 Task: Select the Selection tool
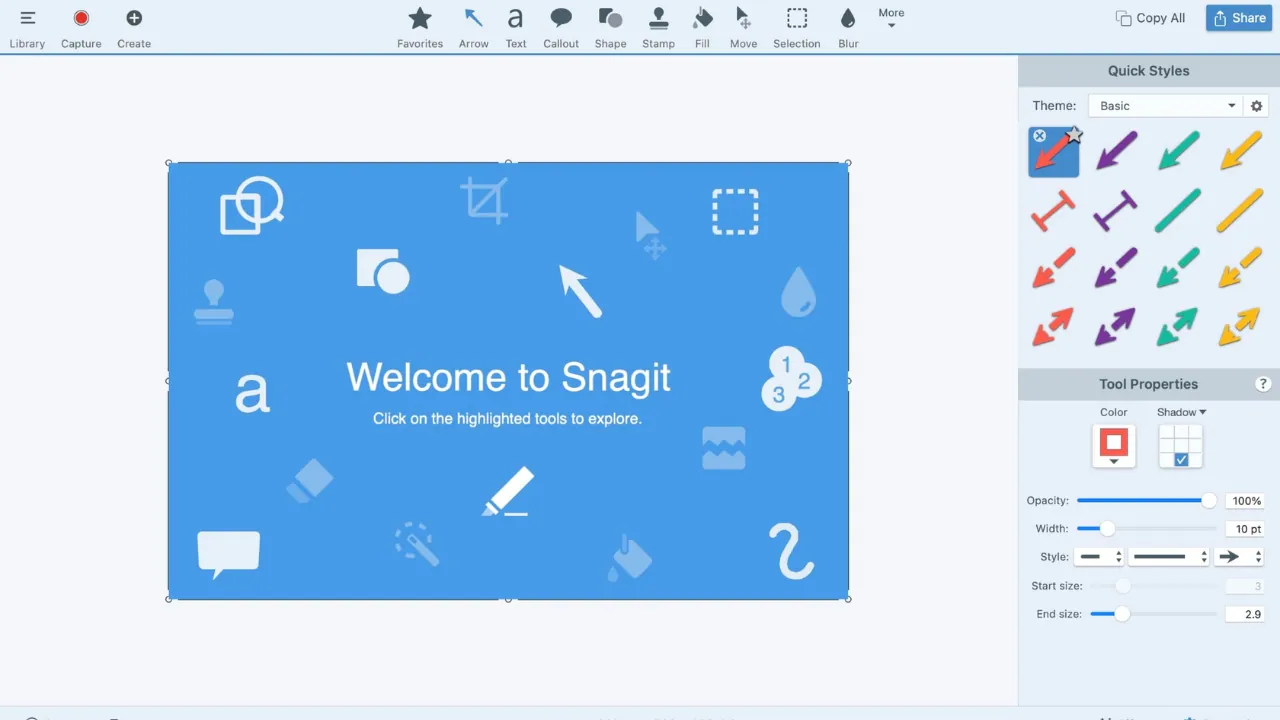pyautogui.click(x=797, y=28)
